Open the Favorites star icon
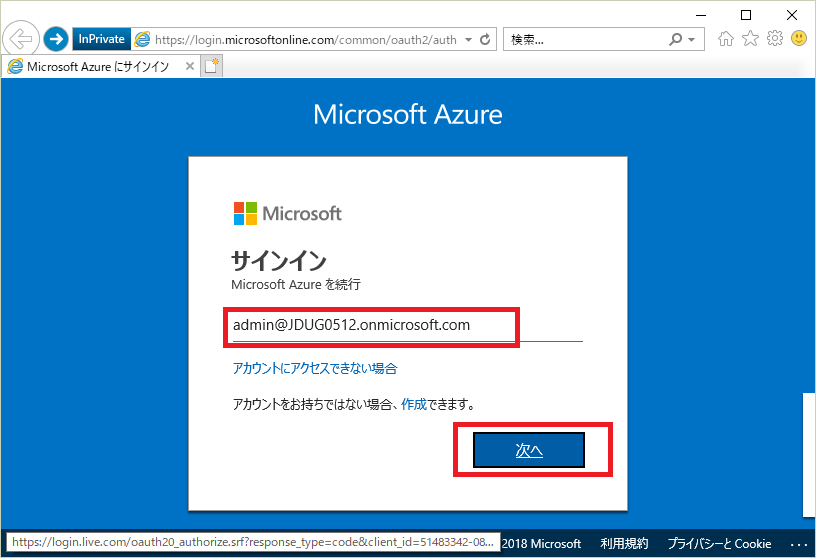Viewport: 816px width, 558px height. pyautogui.click(x=750, y=39)
